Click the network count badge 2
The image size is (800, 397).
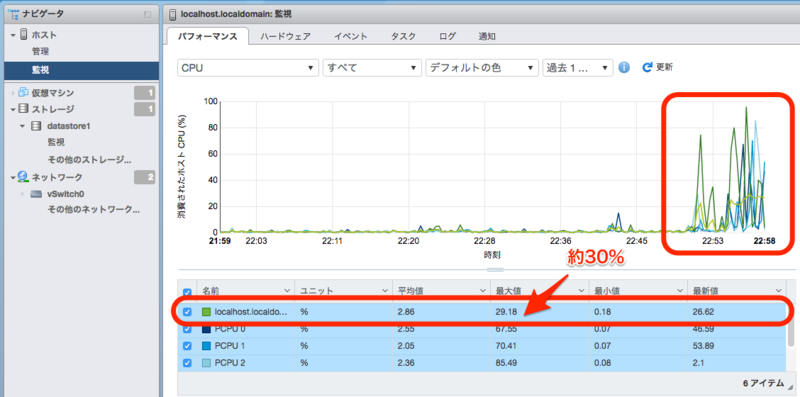point(144,177)
